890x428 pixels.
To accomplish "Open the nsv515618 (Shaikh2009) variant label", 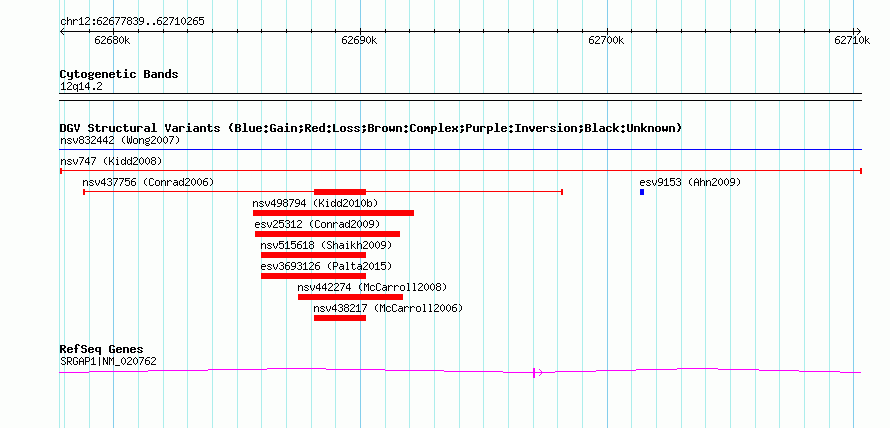I will pos(326,245).
